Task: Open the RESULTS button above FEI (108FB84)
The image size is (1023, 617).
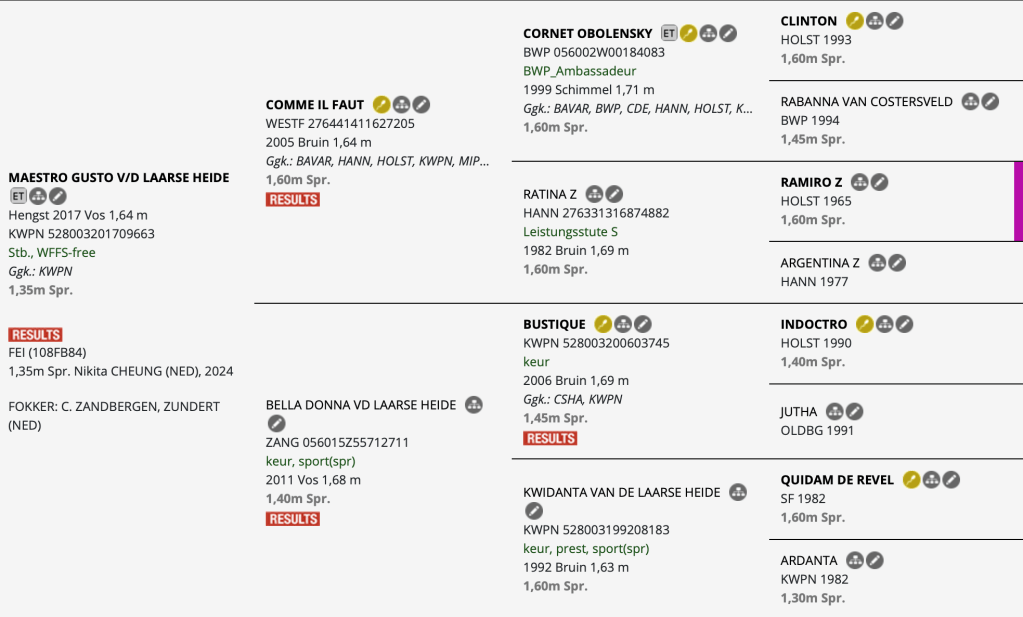Action: pyautogui.click(x=35, y=334)
